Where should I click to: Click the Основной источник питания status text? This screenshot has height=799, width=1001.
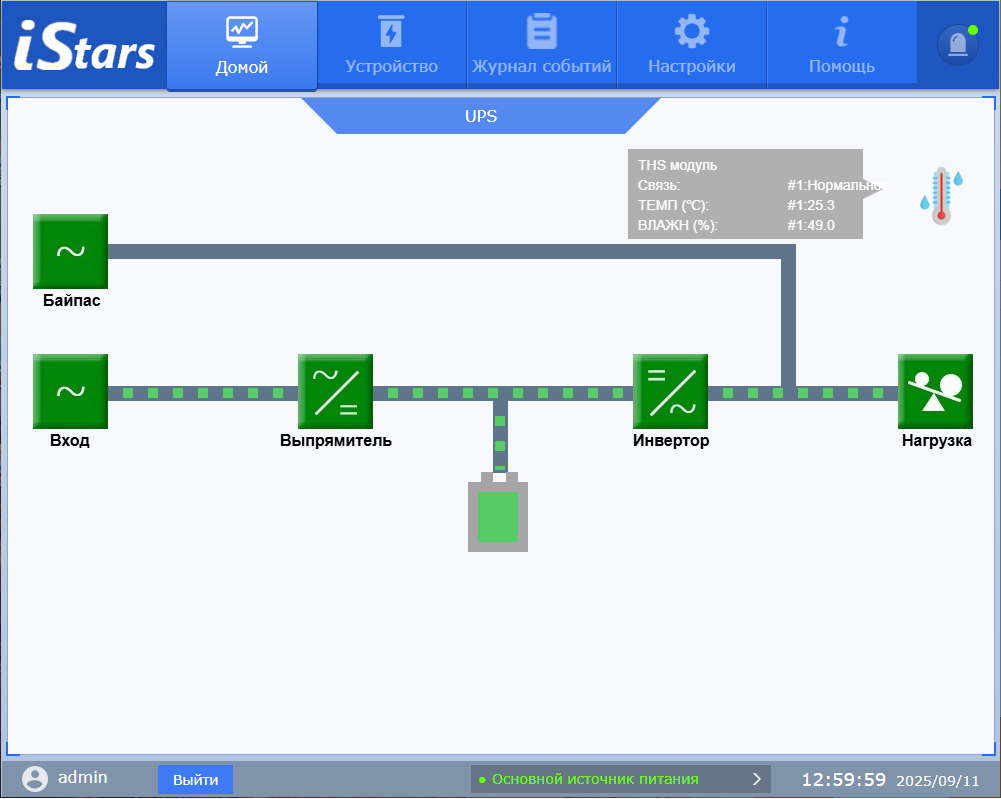(x=595, y=778)
